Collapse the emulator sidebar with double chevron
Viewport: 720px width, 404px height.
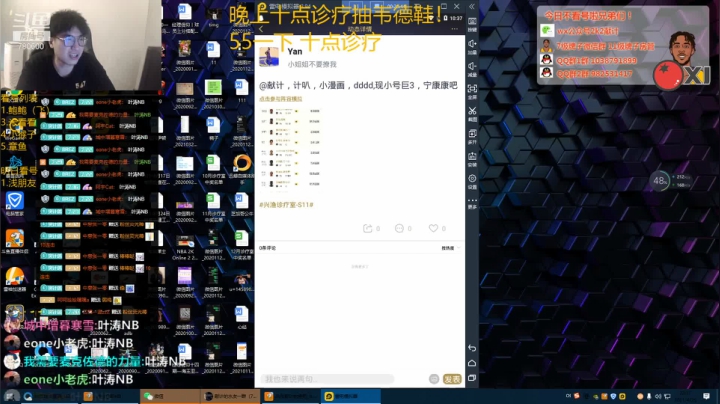pyautogui.click(x=472, y=6)
